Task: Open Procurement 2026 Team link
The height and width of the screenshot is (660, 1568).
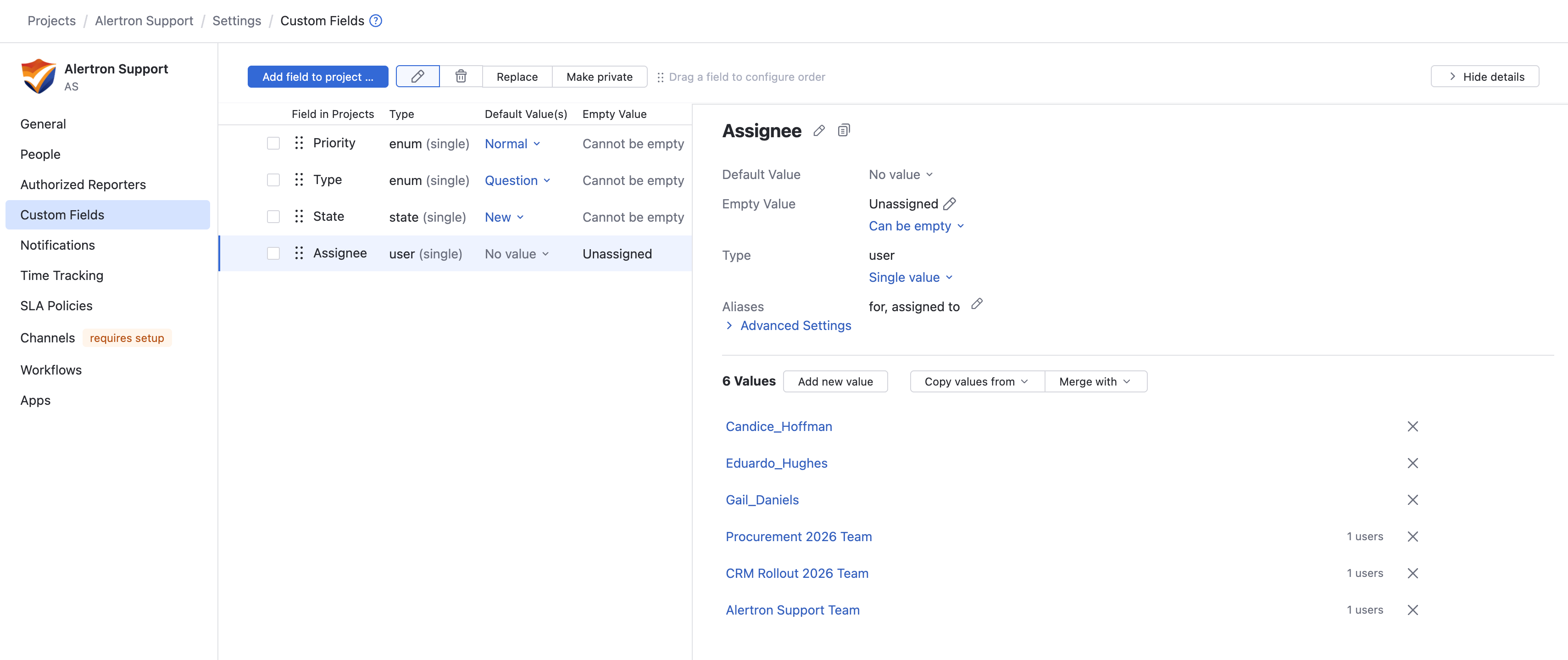Action: click(x=799, y=537)
